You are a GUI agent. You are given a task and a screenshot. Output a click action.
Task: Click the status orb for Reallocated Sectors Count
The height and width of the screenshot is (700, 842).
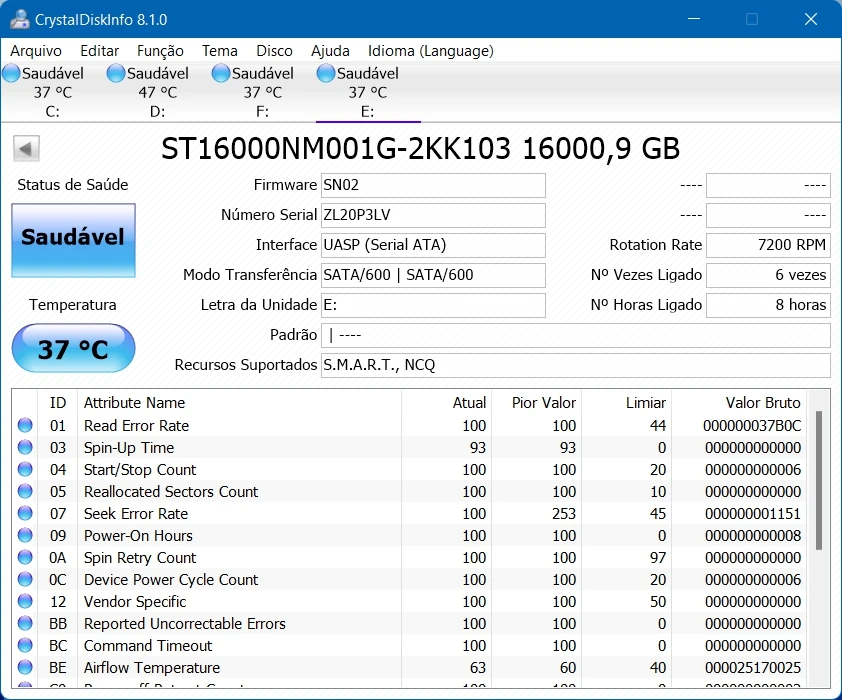26,492
